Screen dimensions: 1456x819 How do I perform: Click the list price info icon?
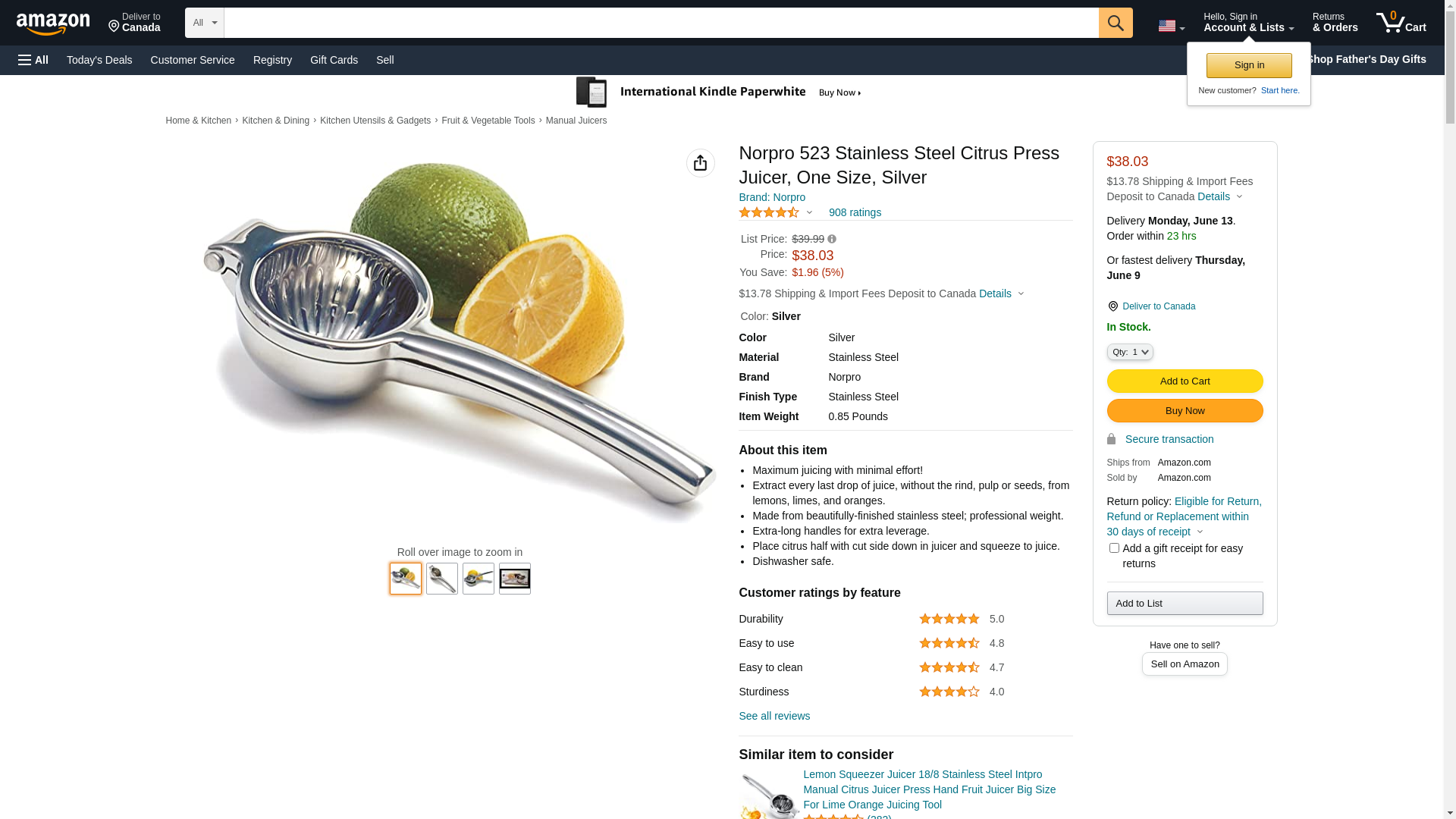tap(832, 239)
